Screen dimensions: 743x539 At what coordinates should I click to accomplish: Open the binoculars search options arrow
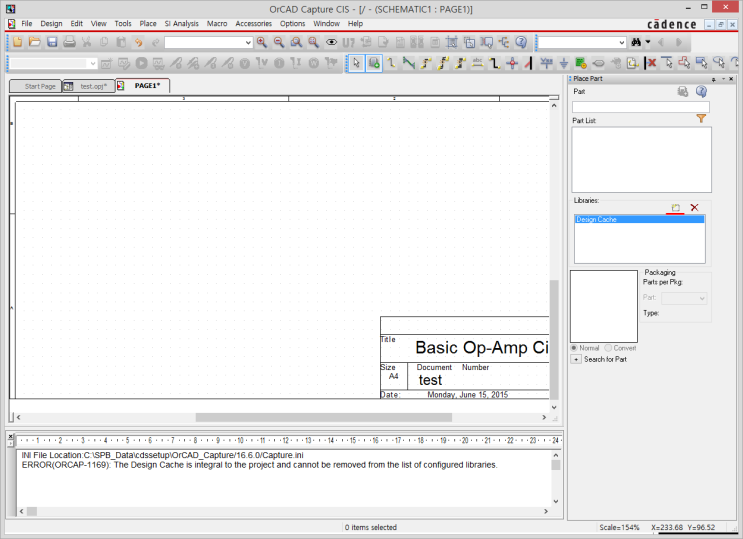648,42
